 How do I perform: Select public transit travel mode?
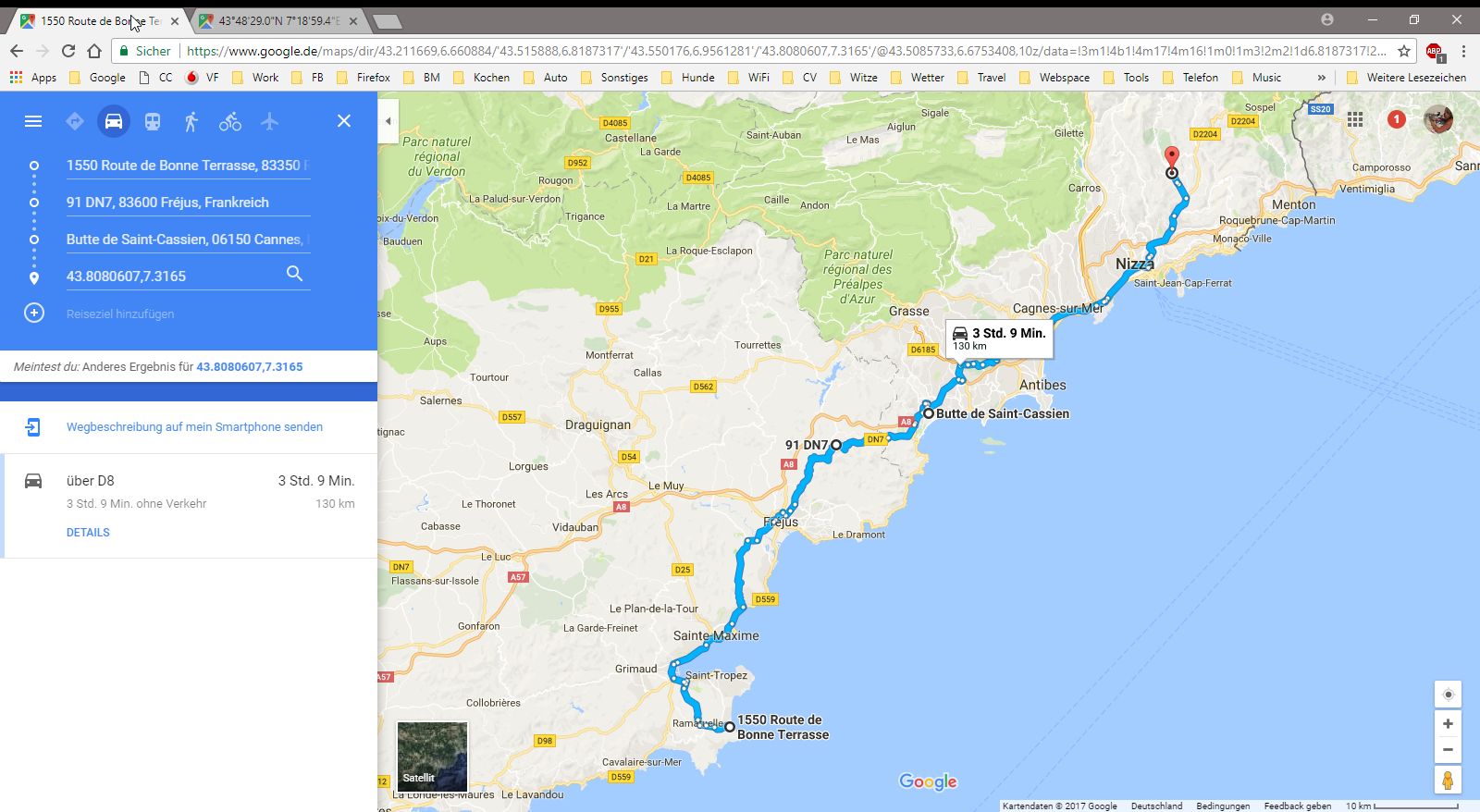[153, 121]
